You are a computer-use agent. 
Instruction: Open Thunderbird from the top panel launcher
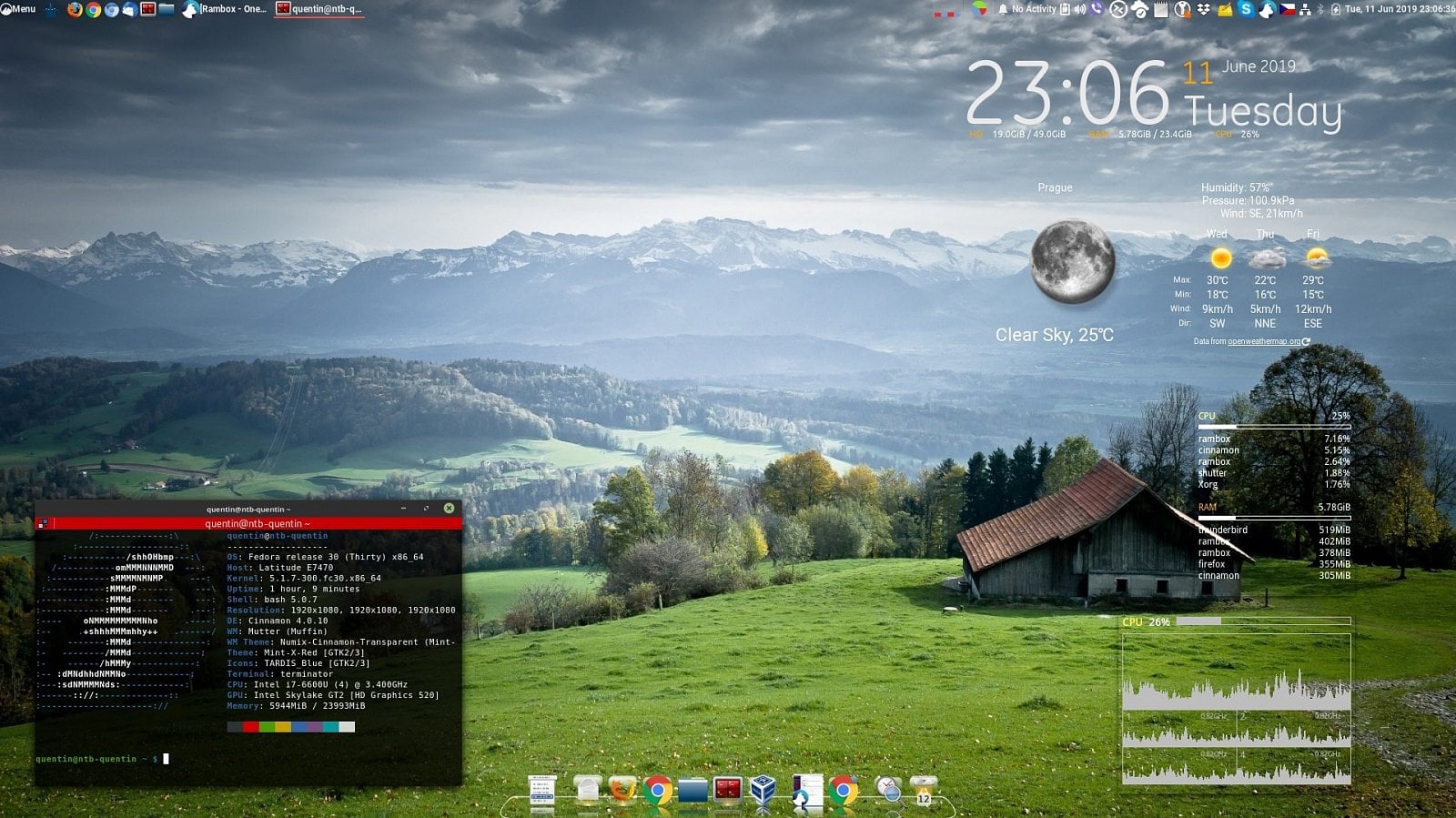(129, 9)
